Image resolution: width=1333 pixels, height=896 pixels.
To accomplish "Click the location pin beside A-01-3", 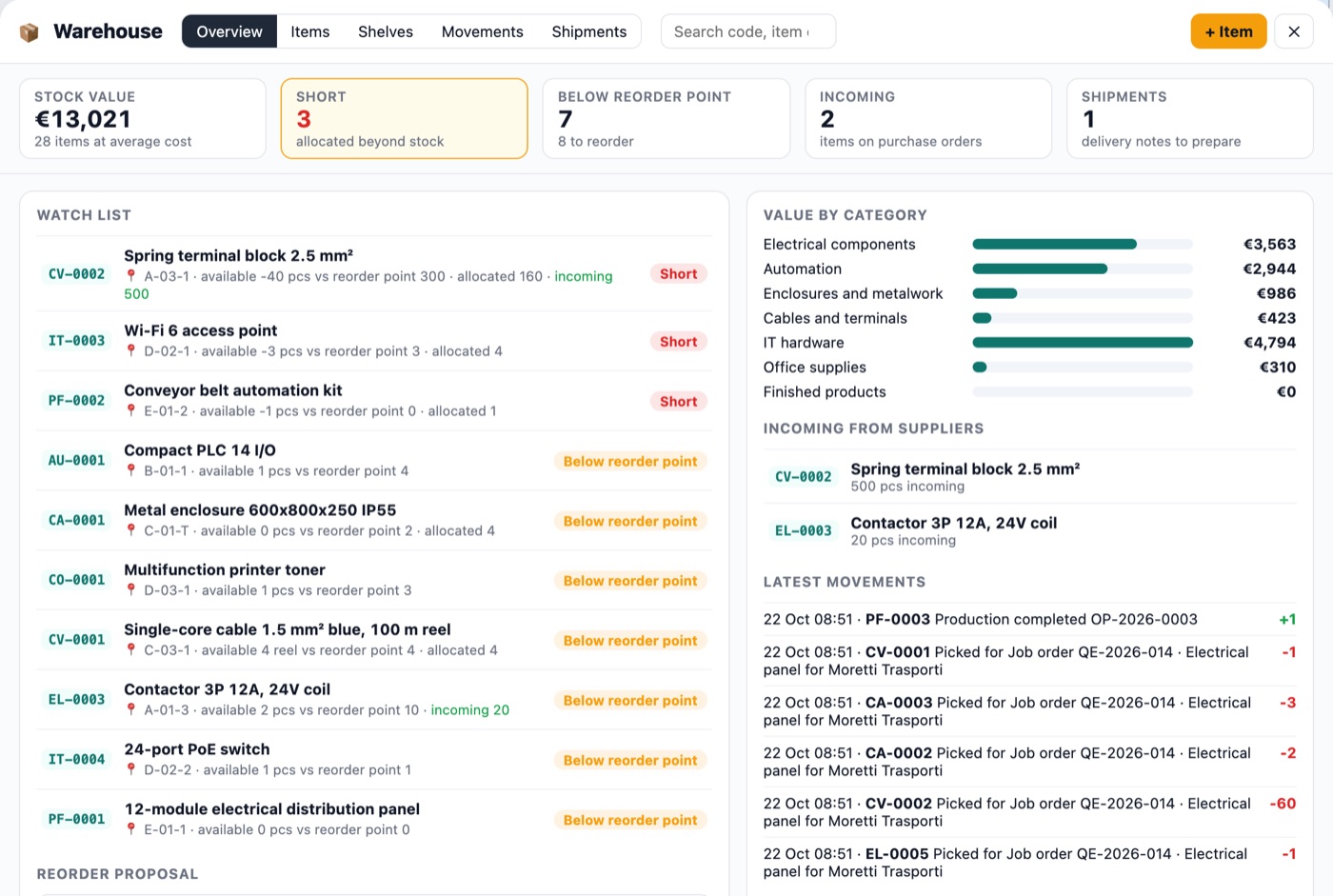I will pos(131,710).
